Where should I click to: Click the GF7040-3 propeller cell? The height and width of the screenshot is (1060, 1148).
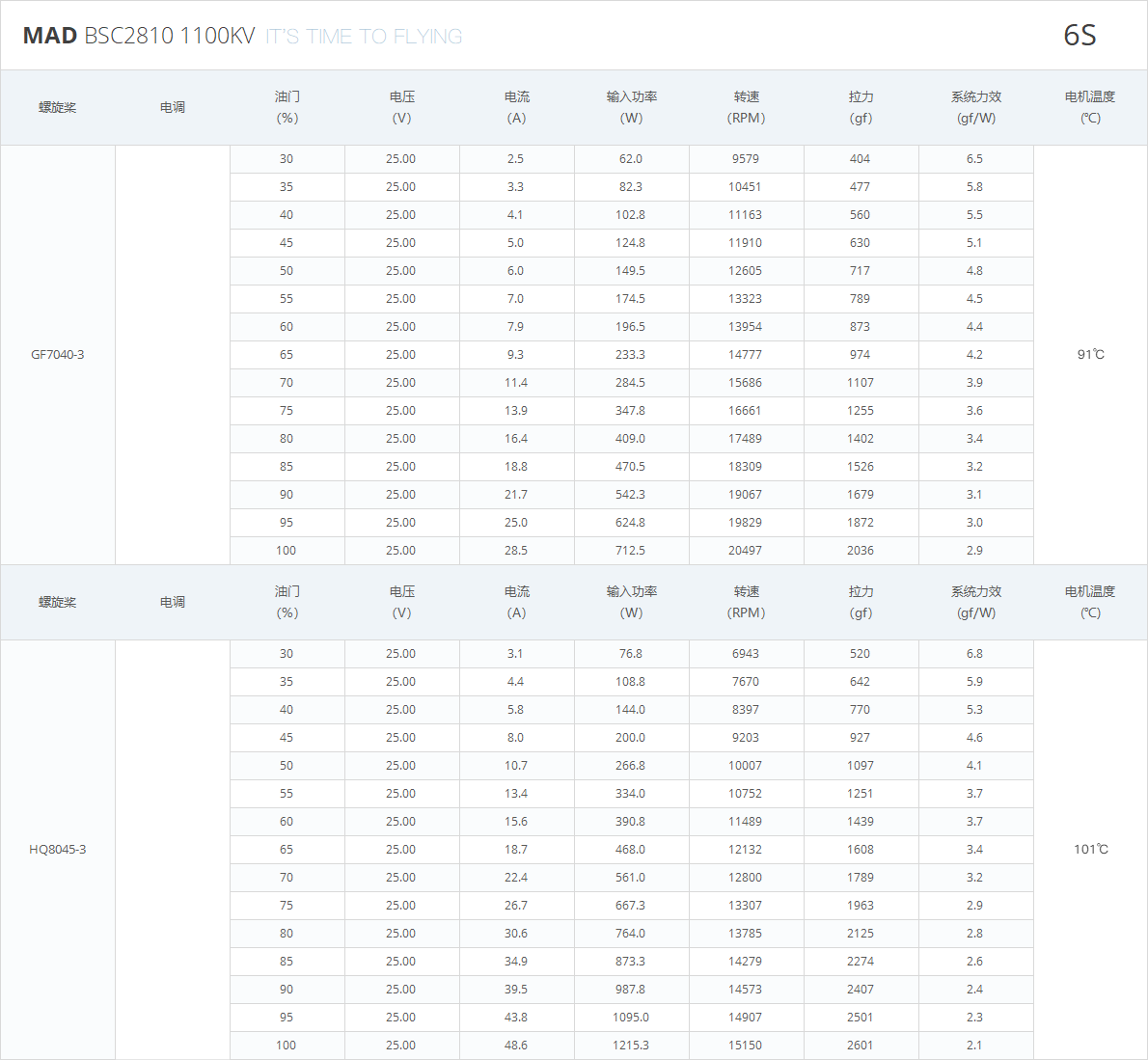click(57, 354)
